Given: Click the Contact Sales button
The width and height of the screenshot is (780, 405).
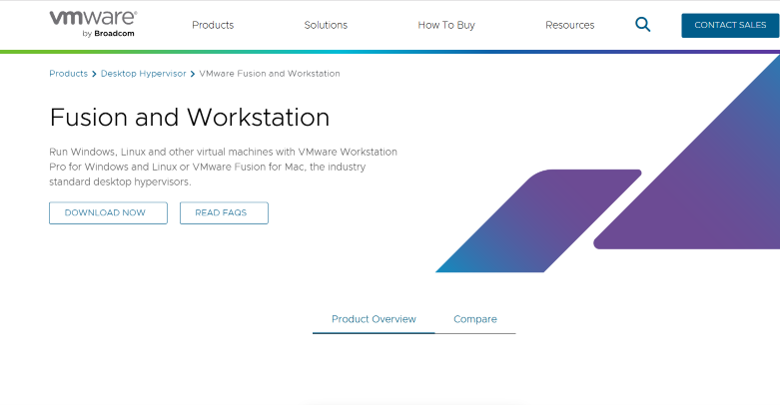Looking at the screenshot, I should pyautogui.click(x=730, y=25).
